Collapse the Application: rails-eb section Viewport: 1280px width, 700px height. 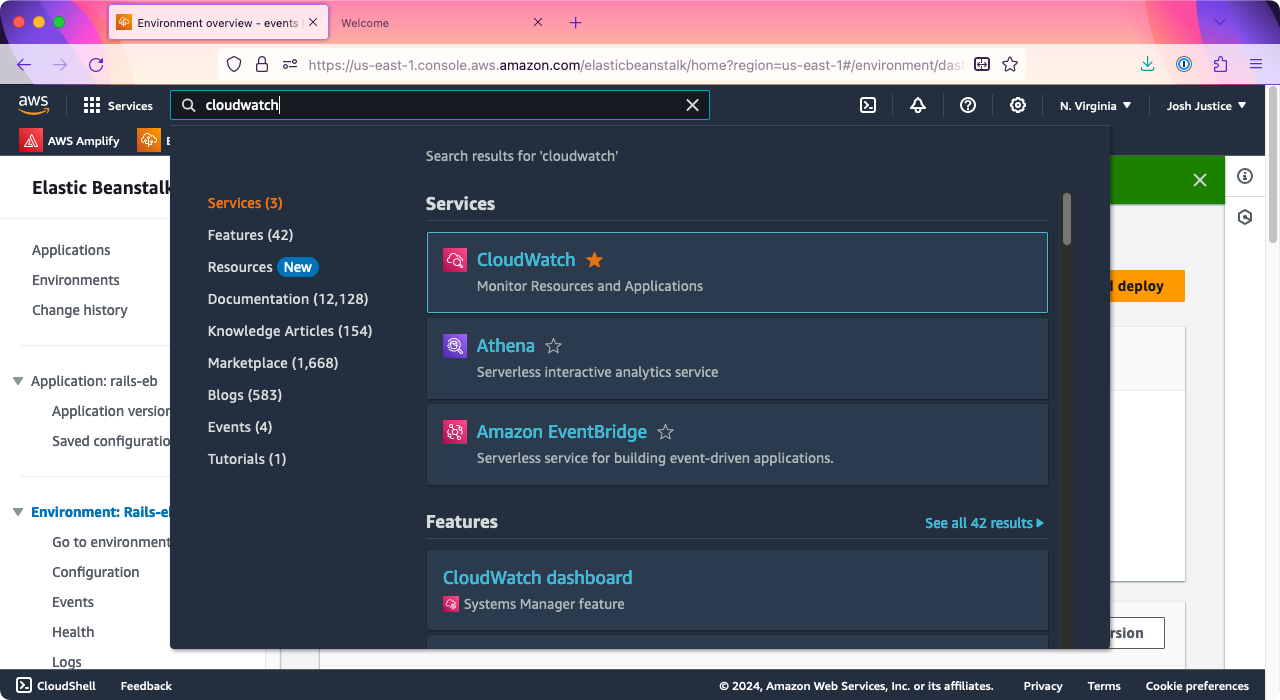coord(18,381)
